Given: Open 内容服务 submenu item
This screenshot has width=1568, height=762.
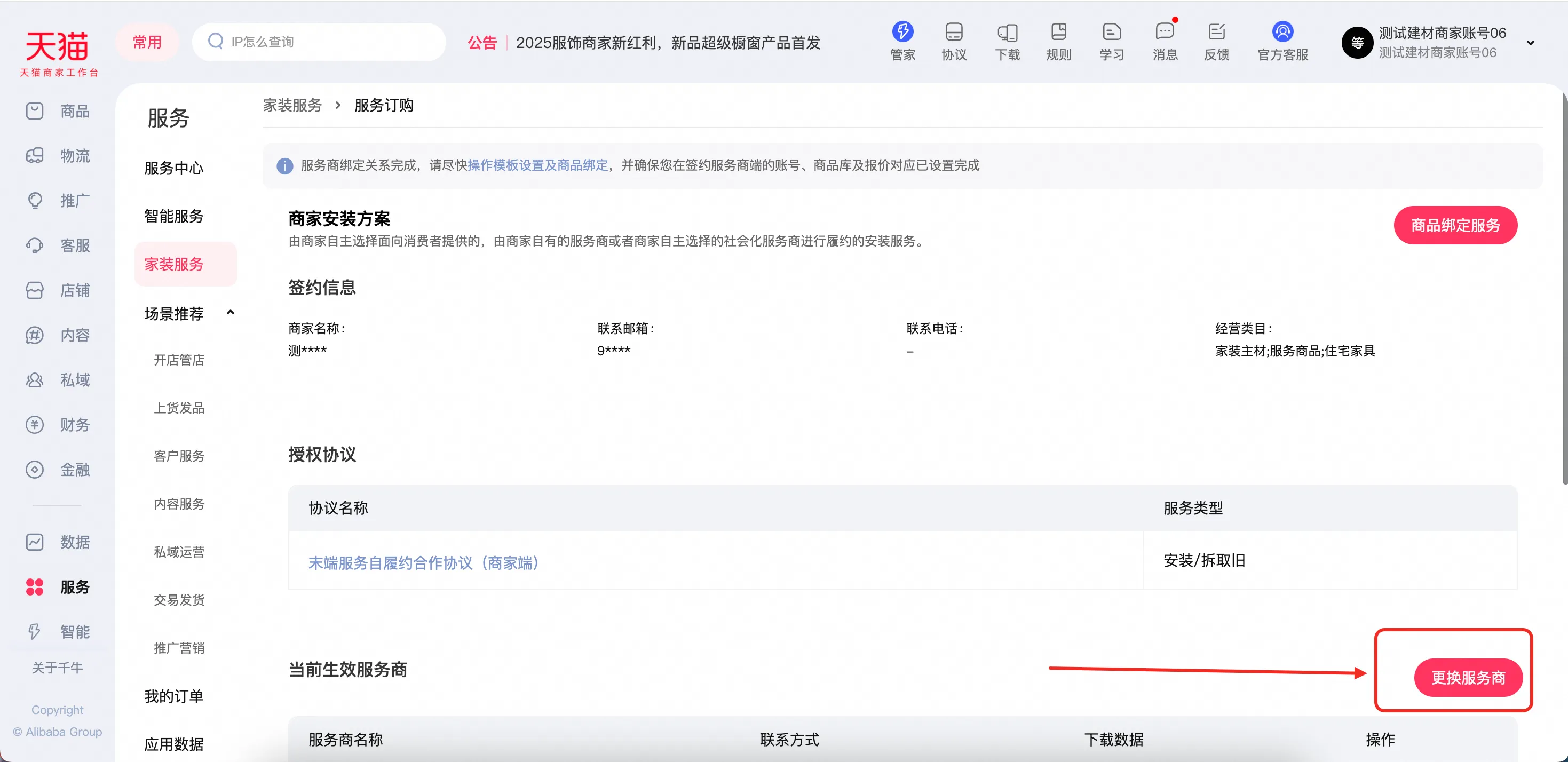Looking at the screenshot, I should coord(179,504).
